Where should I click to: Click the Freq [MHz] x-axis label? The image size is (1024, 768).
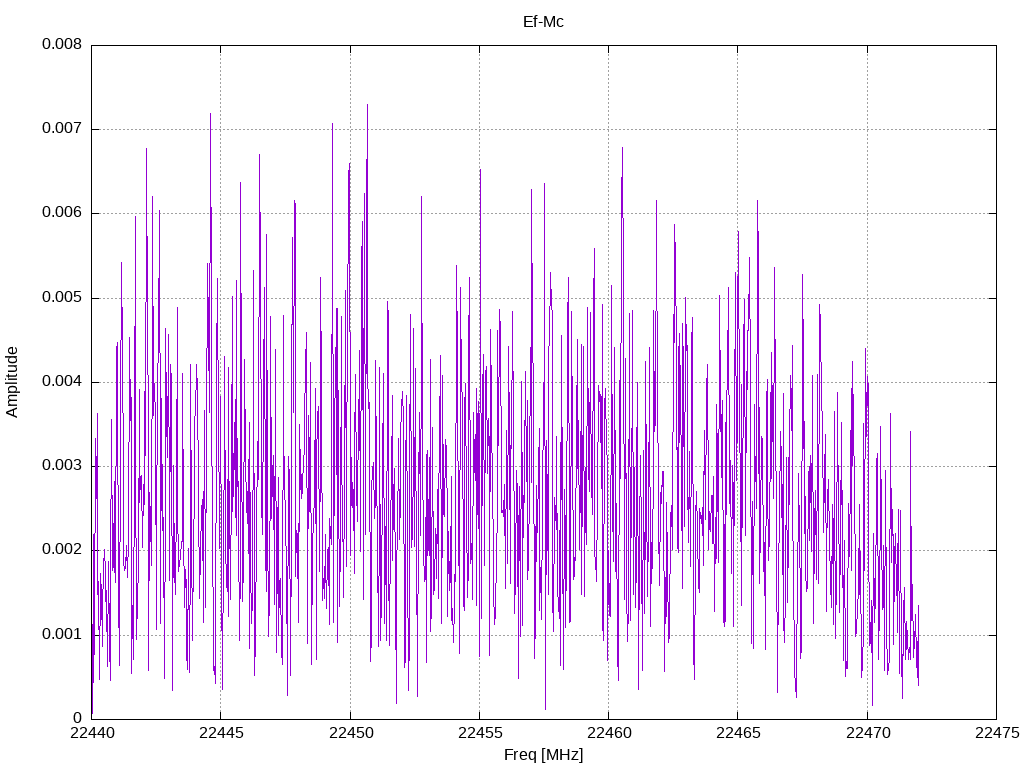[x=543, y=755]
